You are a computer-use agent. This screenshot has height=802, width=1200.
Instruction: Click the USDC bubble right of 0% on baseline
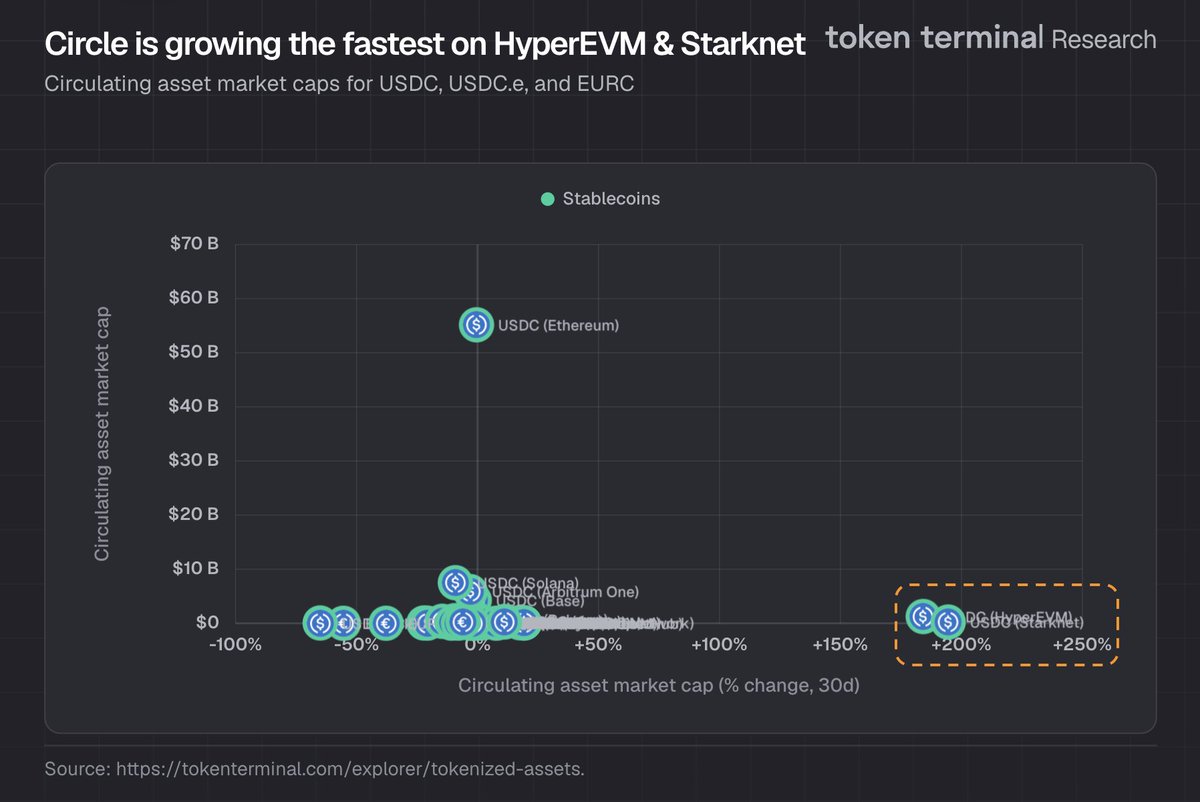pyautogui.click(x=503, y=622)
